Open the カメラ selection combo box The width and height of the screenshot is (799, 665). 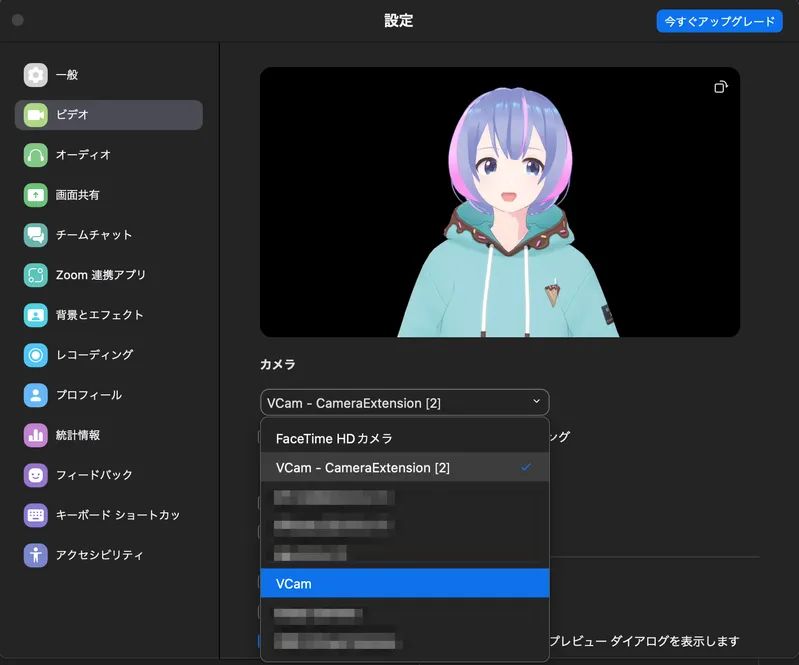[x=405, y=403]
